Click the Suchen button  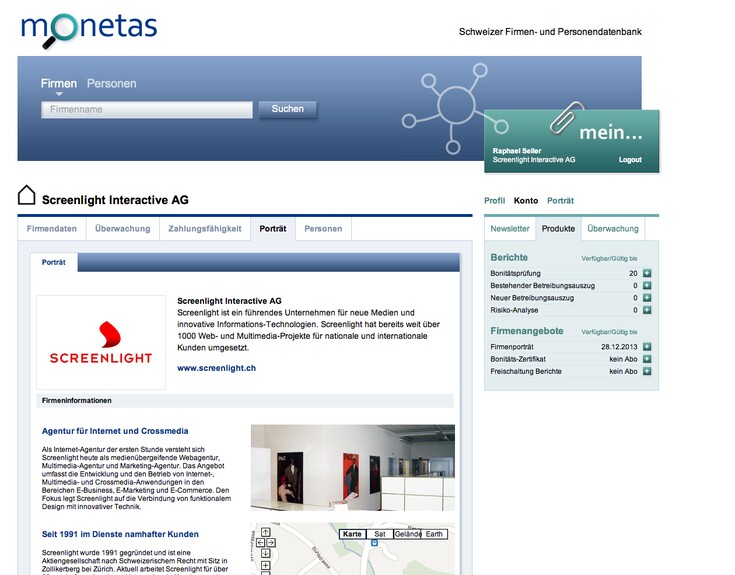coord(288,109)
